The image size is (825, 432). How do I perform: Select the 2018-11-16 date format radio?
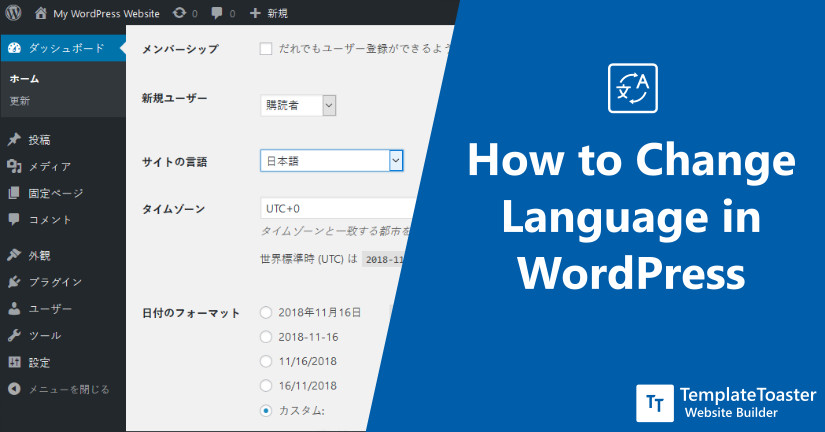point(266,337)
